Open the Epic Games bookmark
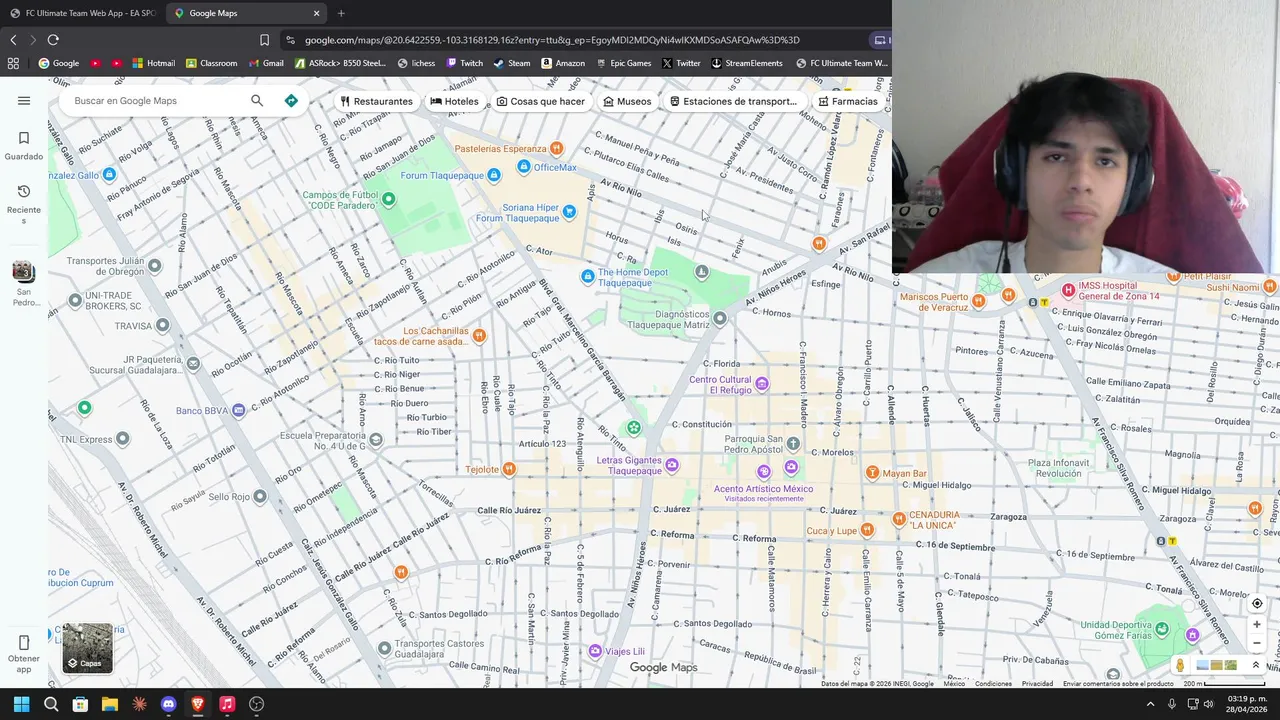This screenshot has height=720, width=1280. coord(623,63)
